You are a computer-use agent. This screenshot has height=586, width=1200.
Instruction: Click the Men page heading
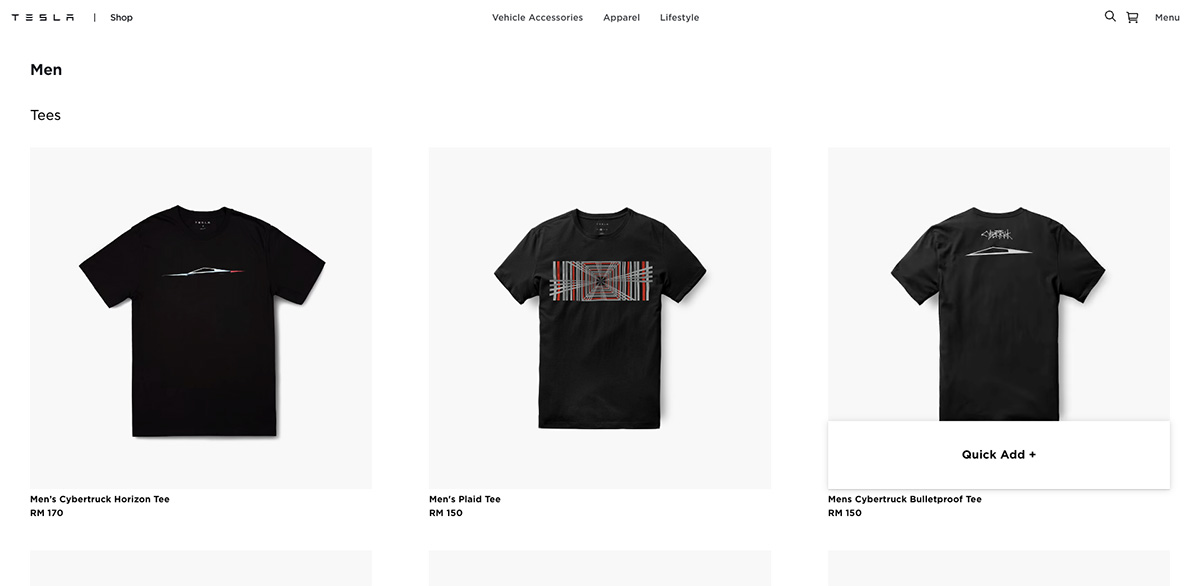[x=46, y=70]
